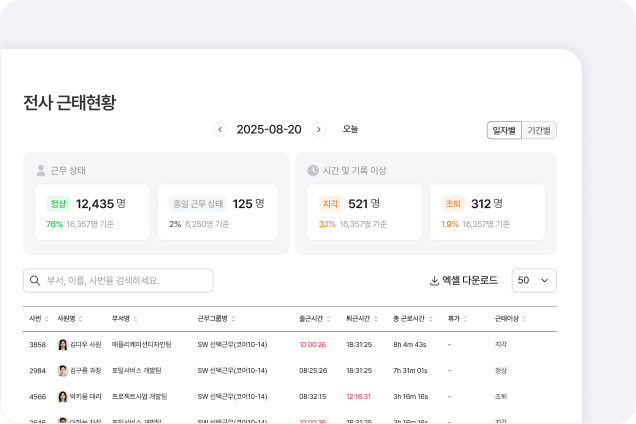The width and height of the screenshot is (636, 424).
Task: Click total work time 8h 4m 43s
Action: 410,344
